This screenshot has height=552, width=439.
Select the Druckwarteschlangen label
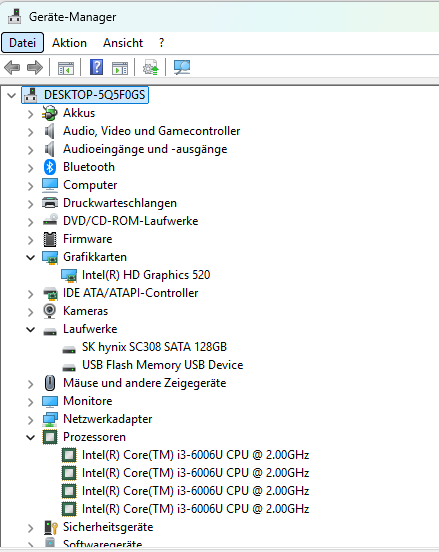(120, 203)
